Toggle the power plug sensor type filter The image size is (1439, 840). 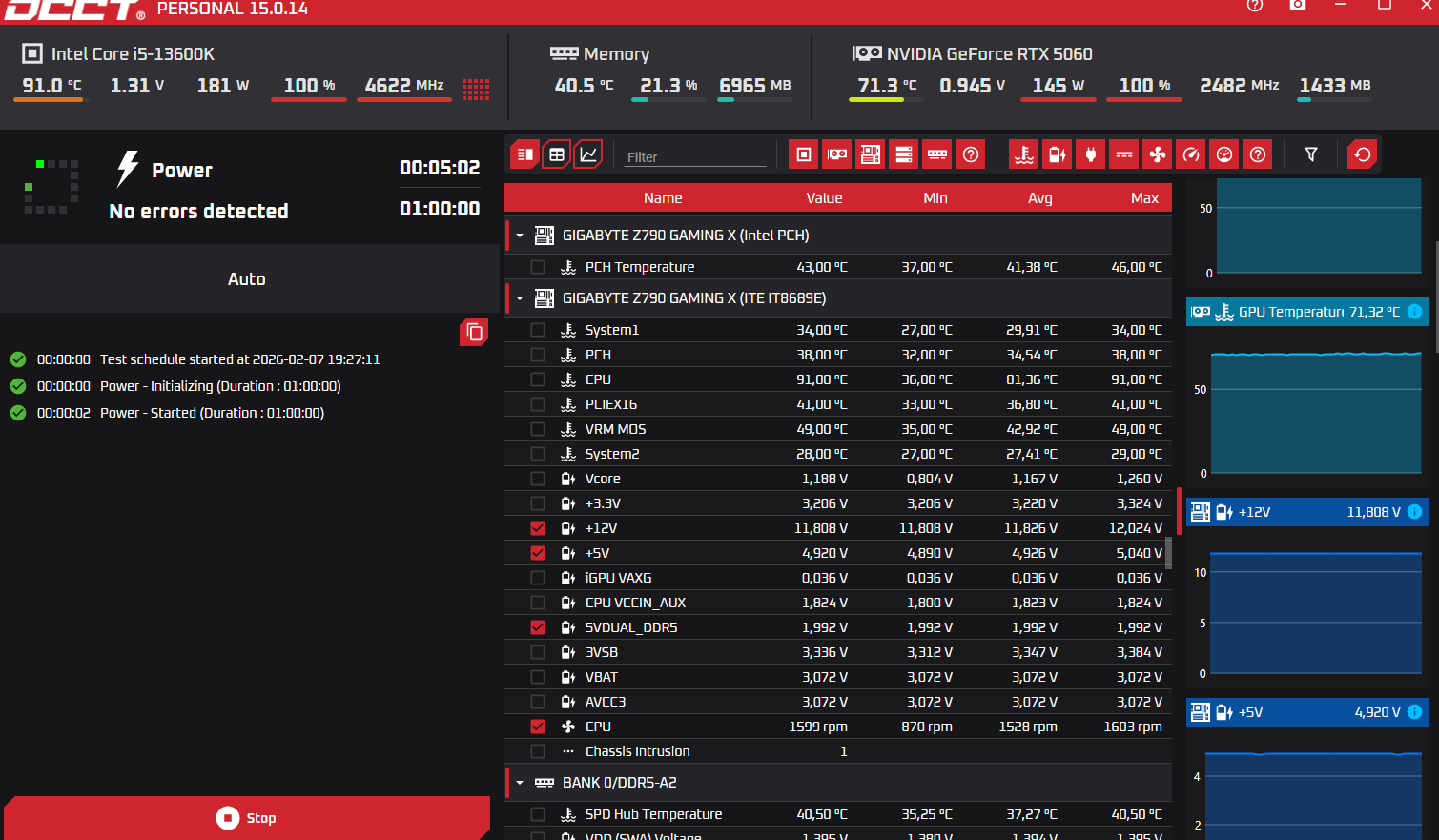click(1091, 154)
